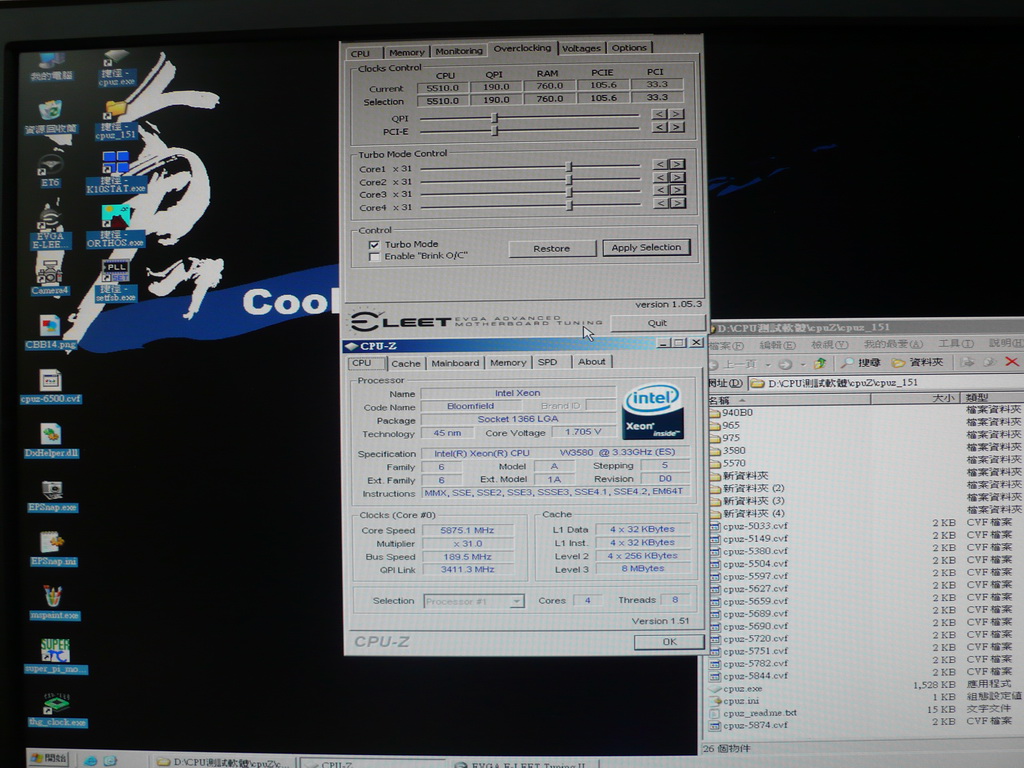Launch EPSnap.exe from the desktop
This screenshot has height=768, width=1024.
(x=52, y=496)
